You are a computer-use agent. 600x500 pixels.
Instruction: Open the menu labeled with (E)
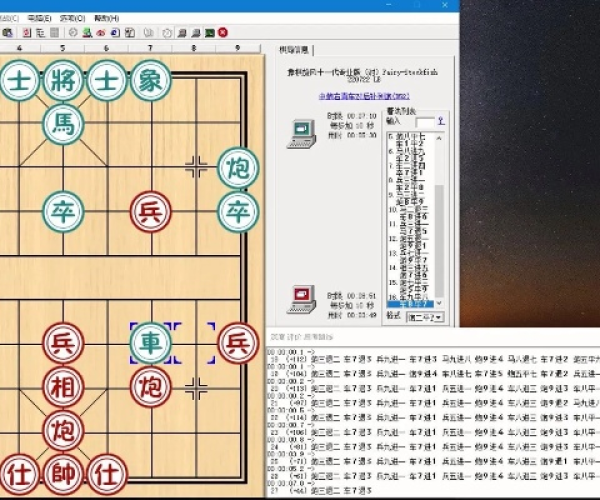point(40,18)
